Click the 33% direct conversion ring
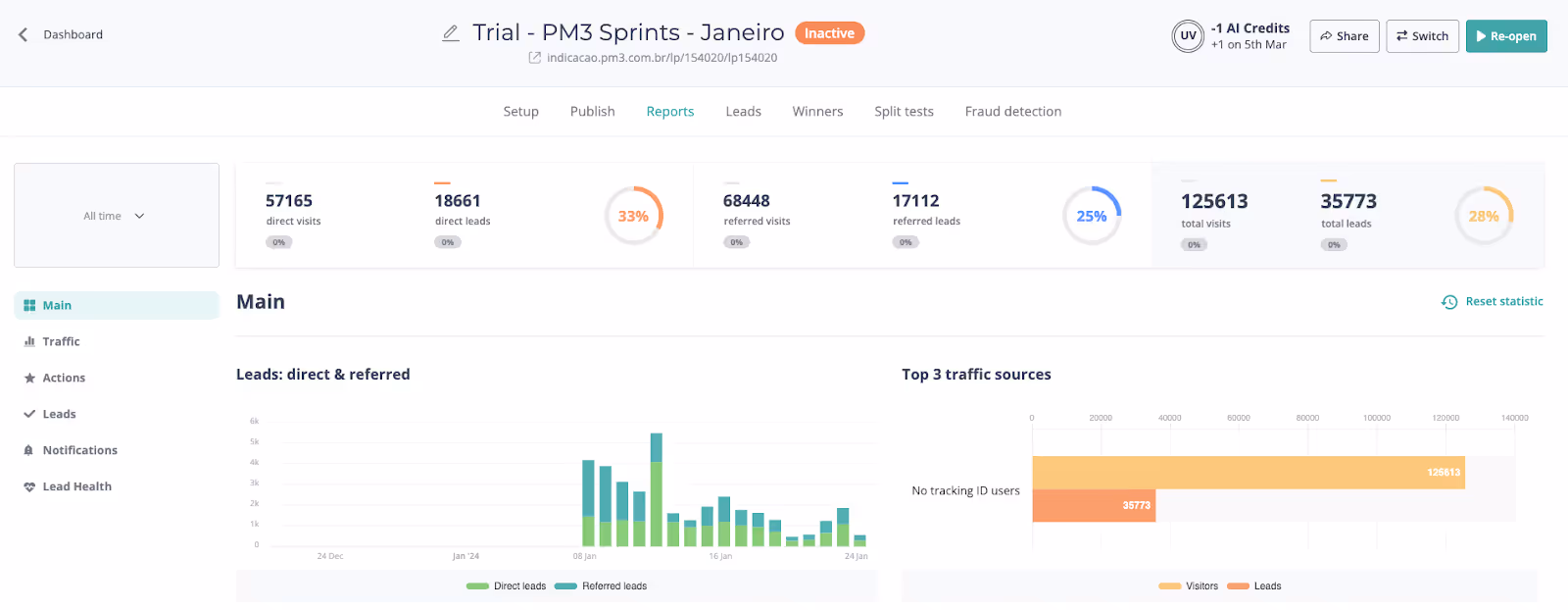This screenshot has width=1568, height=610. 633,216
